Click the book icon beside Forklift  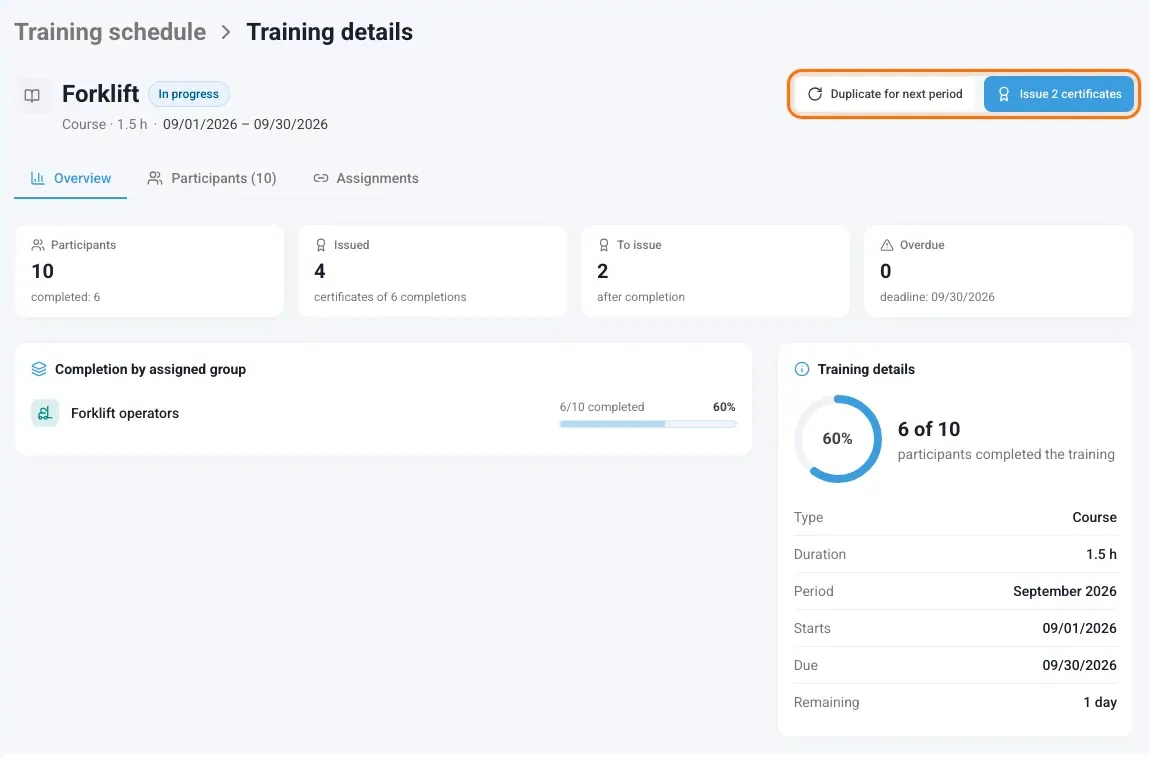tap(32, 95)
